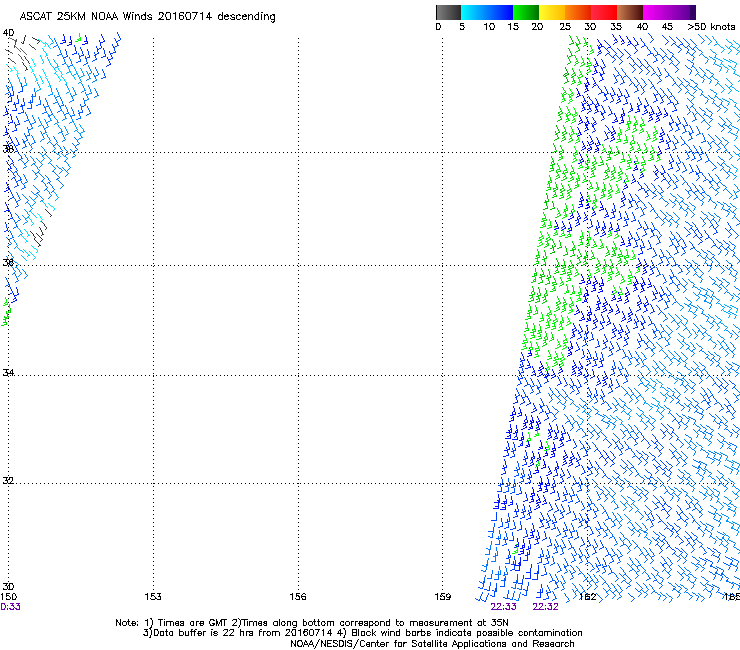Click the '>50 knots' legend label

click(711, 27)
